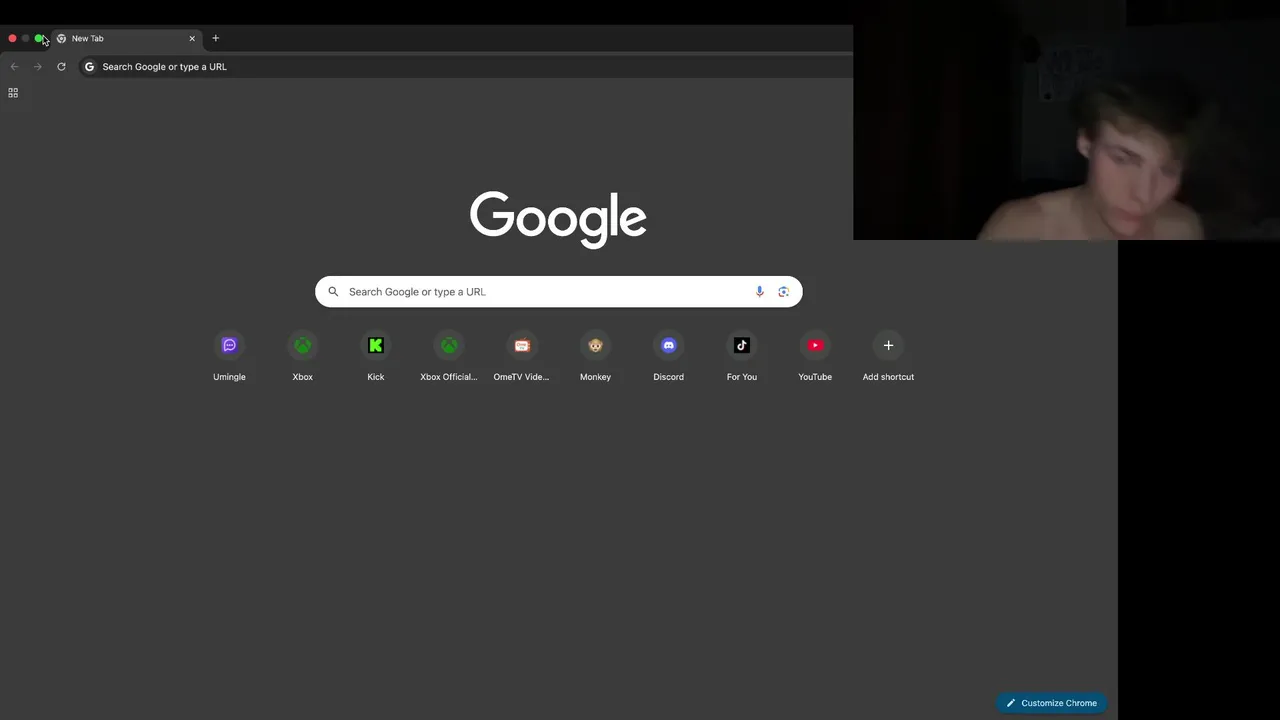Open the OmeTV Video shortcut
The height and width of the screenshot is (720, 1280).
point(522,357)
